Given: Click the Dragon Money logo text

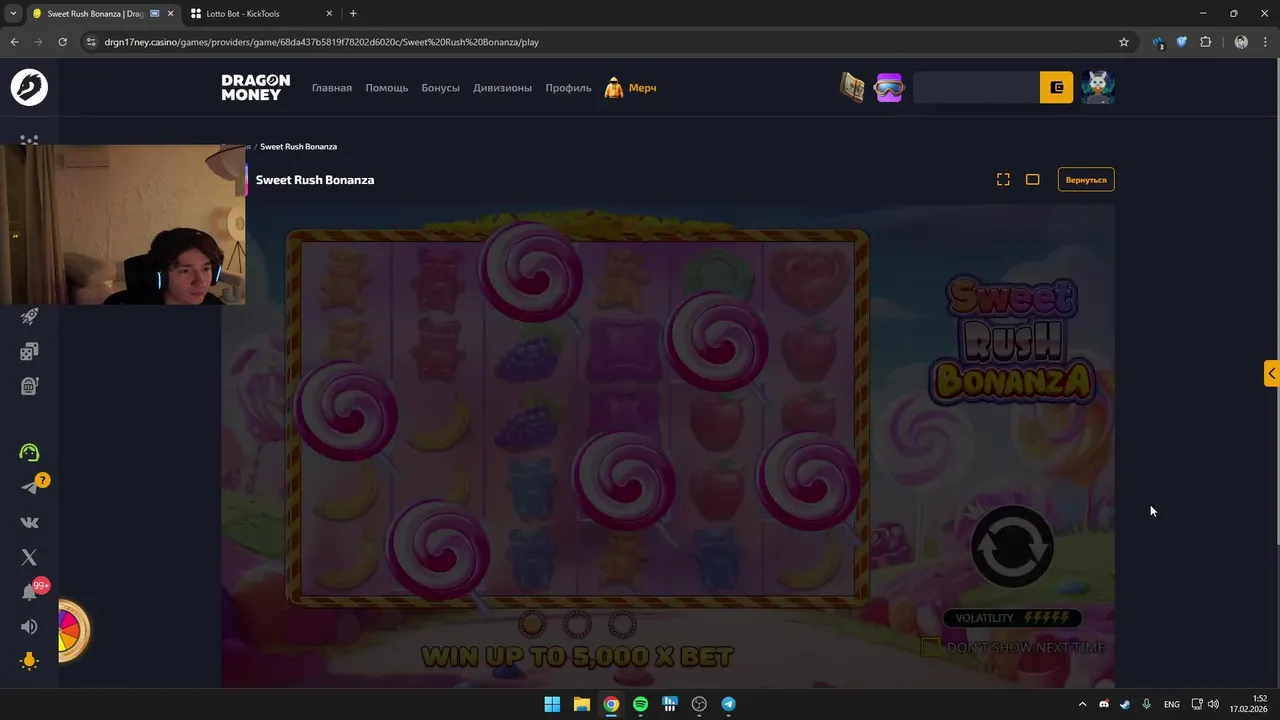Looking at the screenshot, I should [x=256, y=87].
